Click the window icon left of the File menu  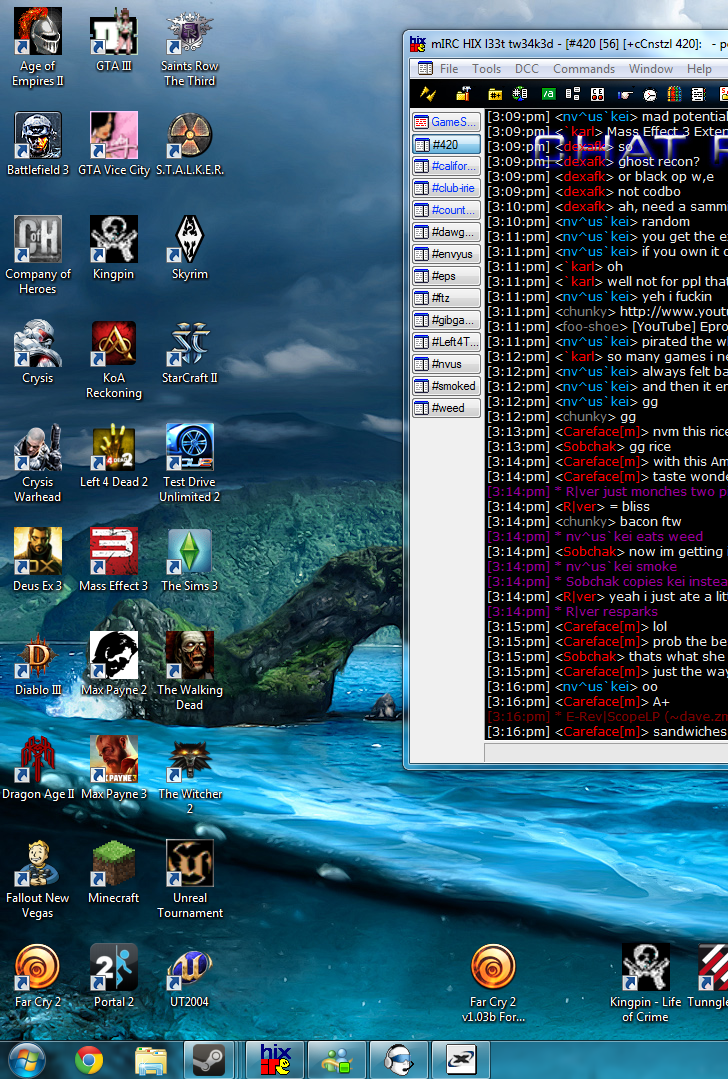425,69
